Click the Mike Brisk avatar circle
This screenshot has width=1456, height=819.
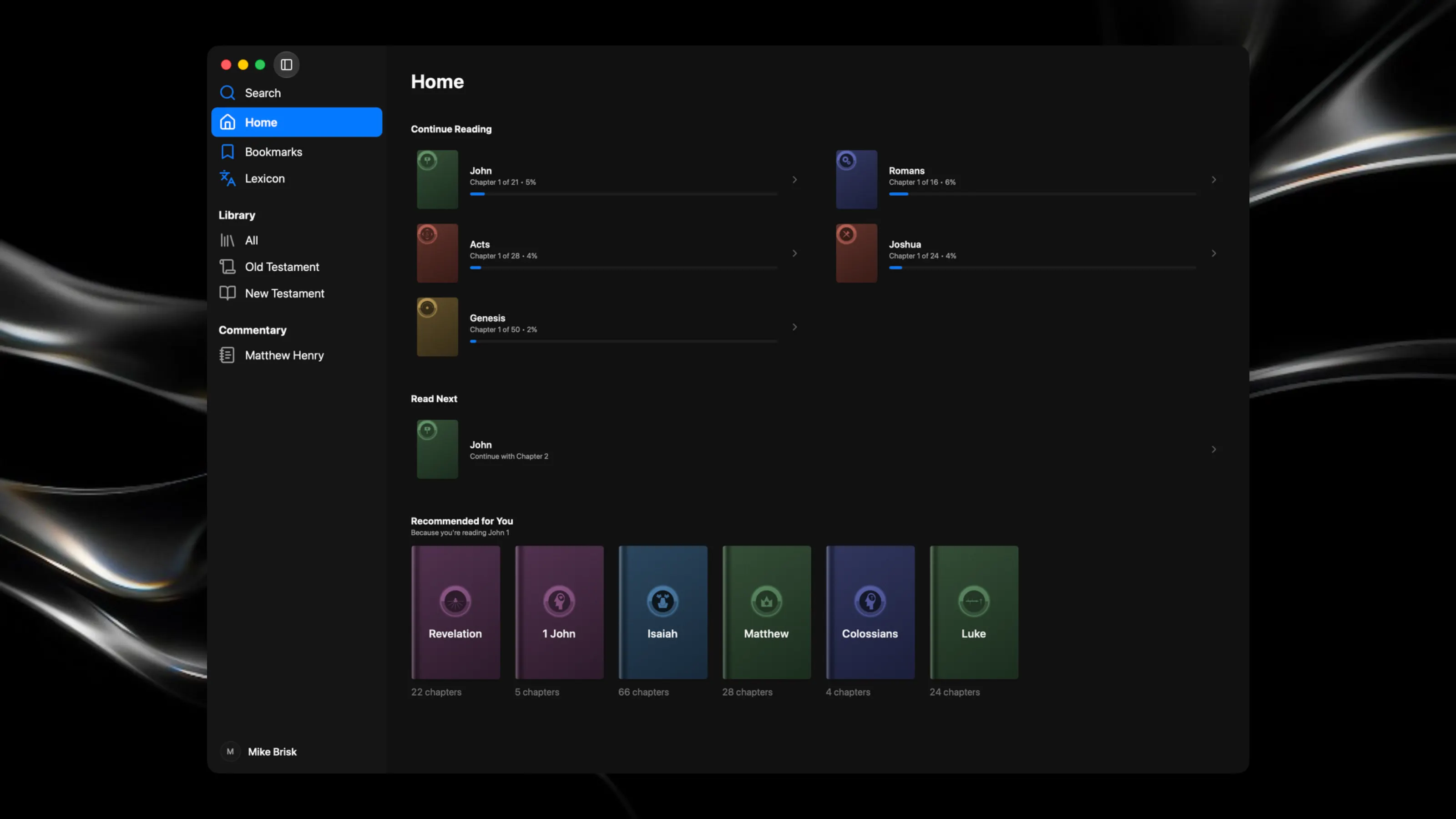coord(230,751)
